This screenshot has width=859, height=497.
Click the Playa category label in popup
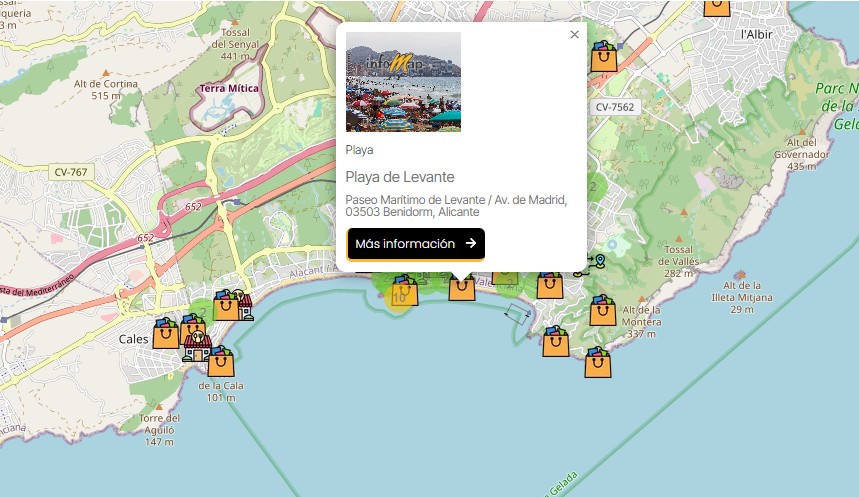pos(359,150)
